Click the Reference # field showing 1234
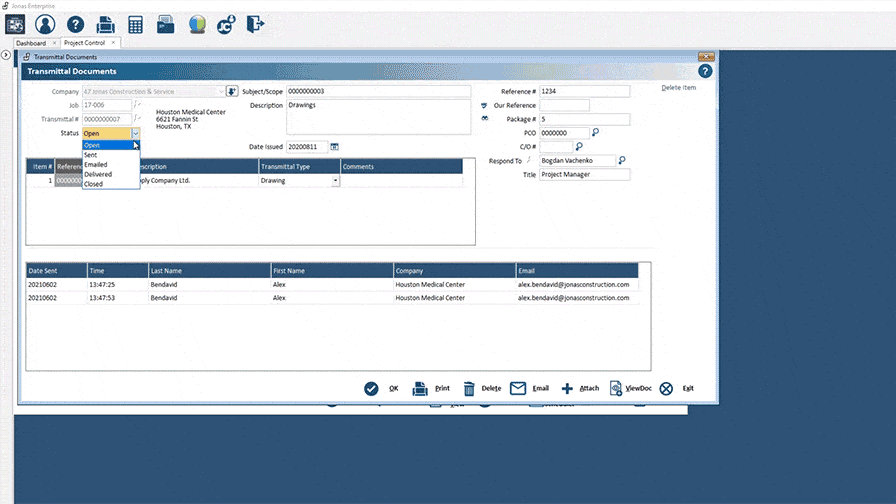Image resolution: width=896 pixels, height=504 pixels. tap(585, 91)
